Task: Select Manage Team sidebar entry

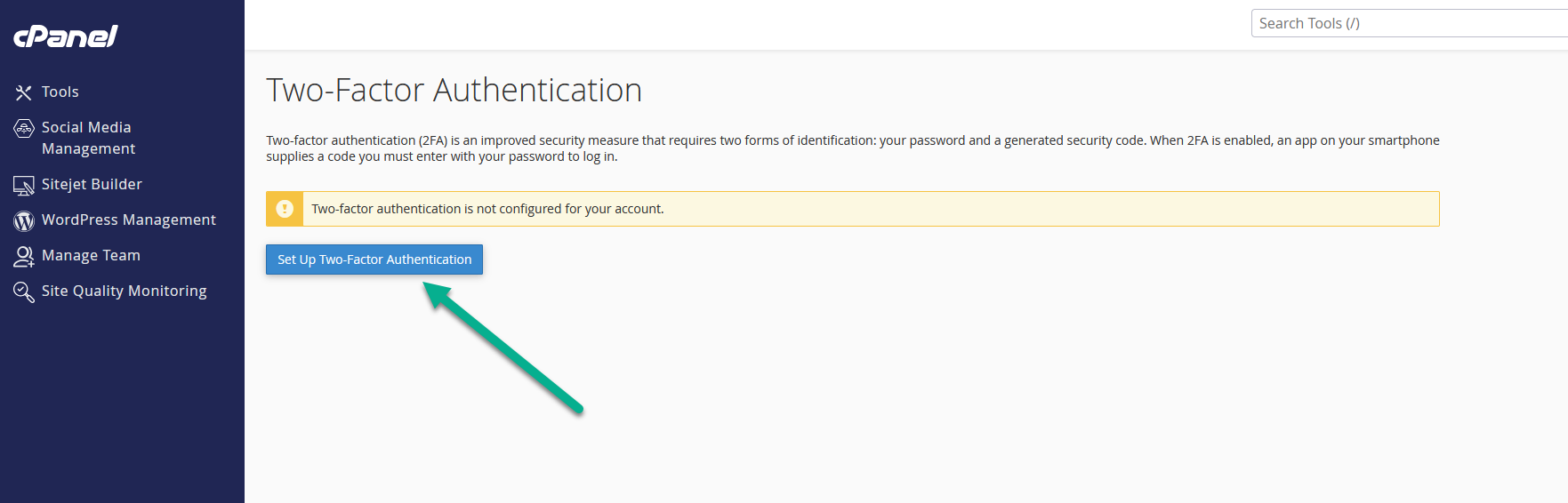Action: [91, 255]
